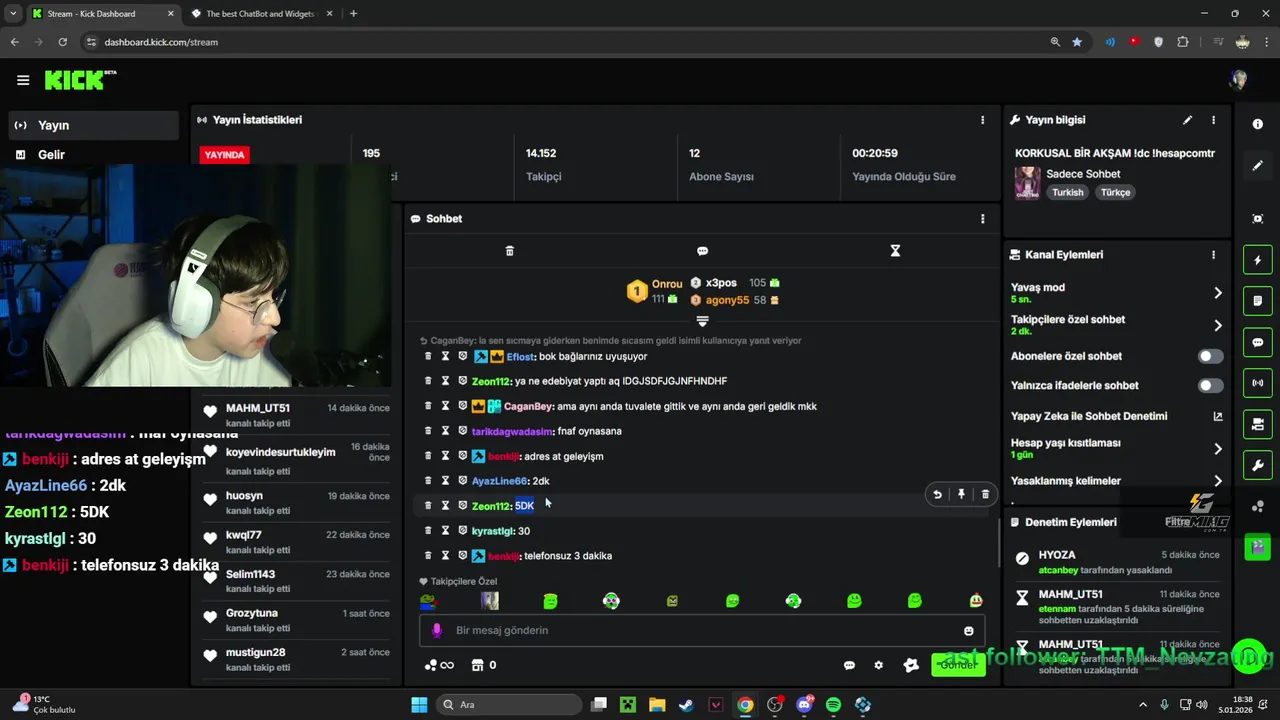This screenshot has height=720, width=1280.
Task: Click the pencil icon in right sidebar
Action: point(1257,166)
